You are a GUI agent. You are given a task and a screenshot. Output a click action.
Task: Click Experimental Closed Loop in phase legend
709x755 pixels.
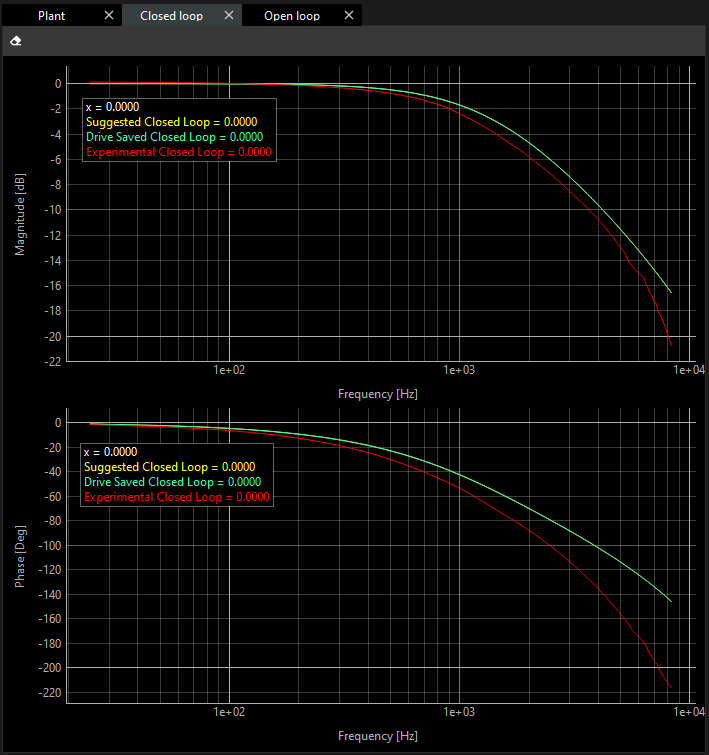pos(177,496)
